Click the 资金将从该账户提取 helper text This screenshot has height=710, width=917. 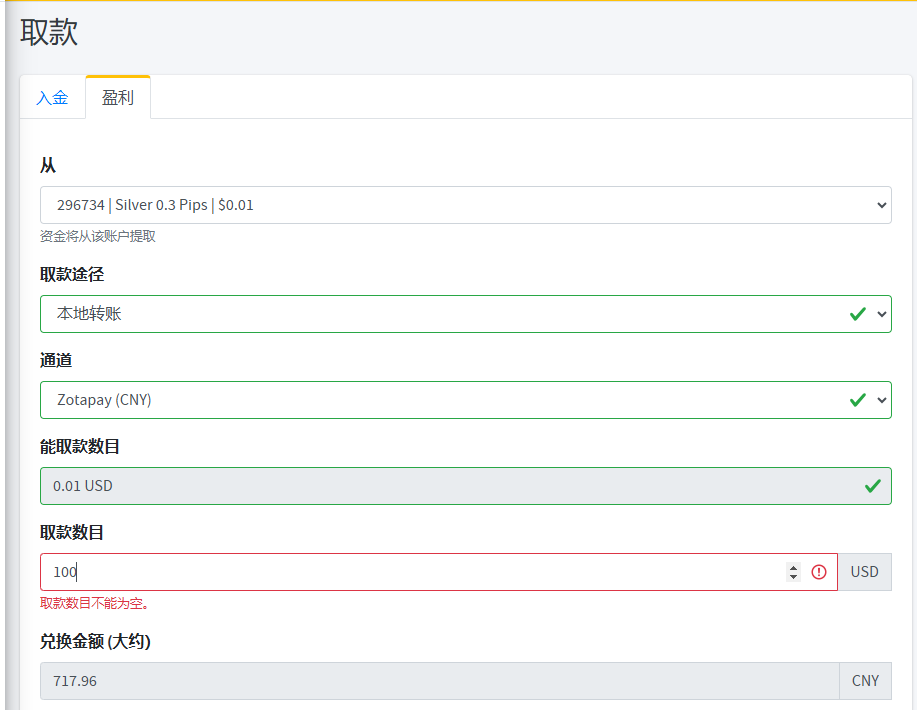tap(98, 237)
